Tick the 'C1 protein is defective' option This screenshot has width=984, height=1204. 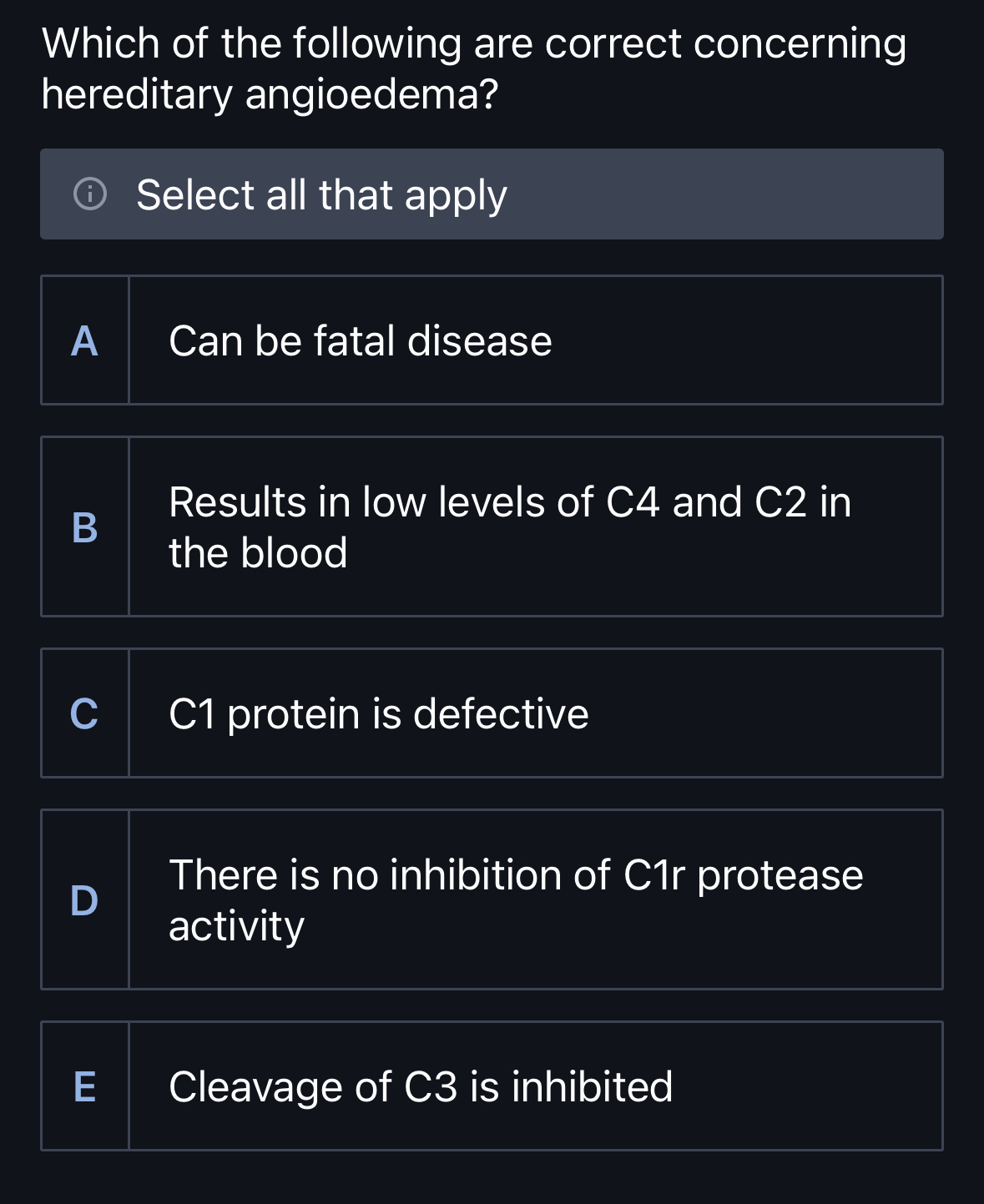535,713
